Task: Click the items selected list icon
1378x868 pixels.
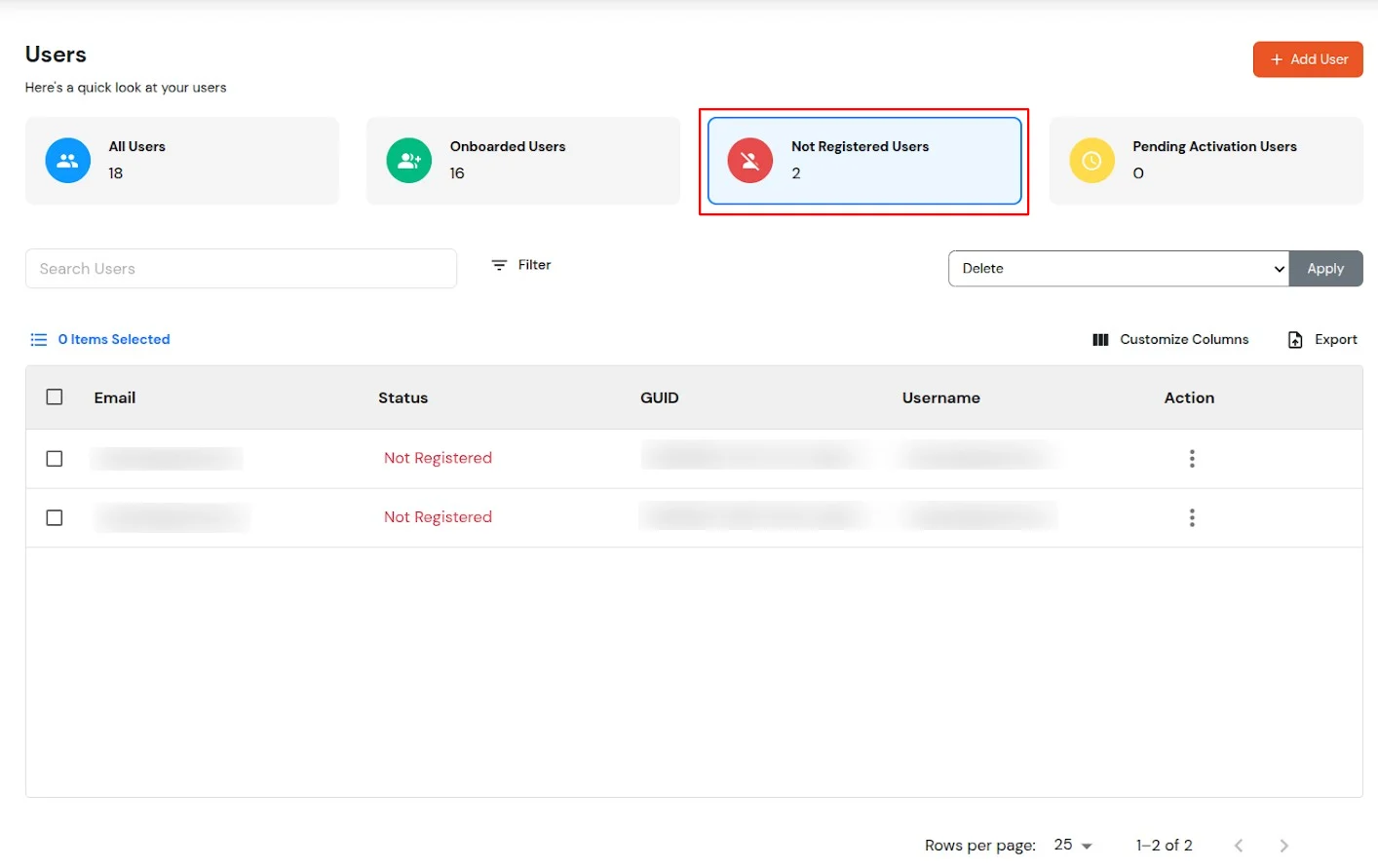Action: tap(38, 339)
